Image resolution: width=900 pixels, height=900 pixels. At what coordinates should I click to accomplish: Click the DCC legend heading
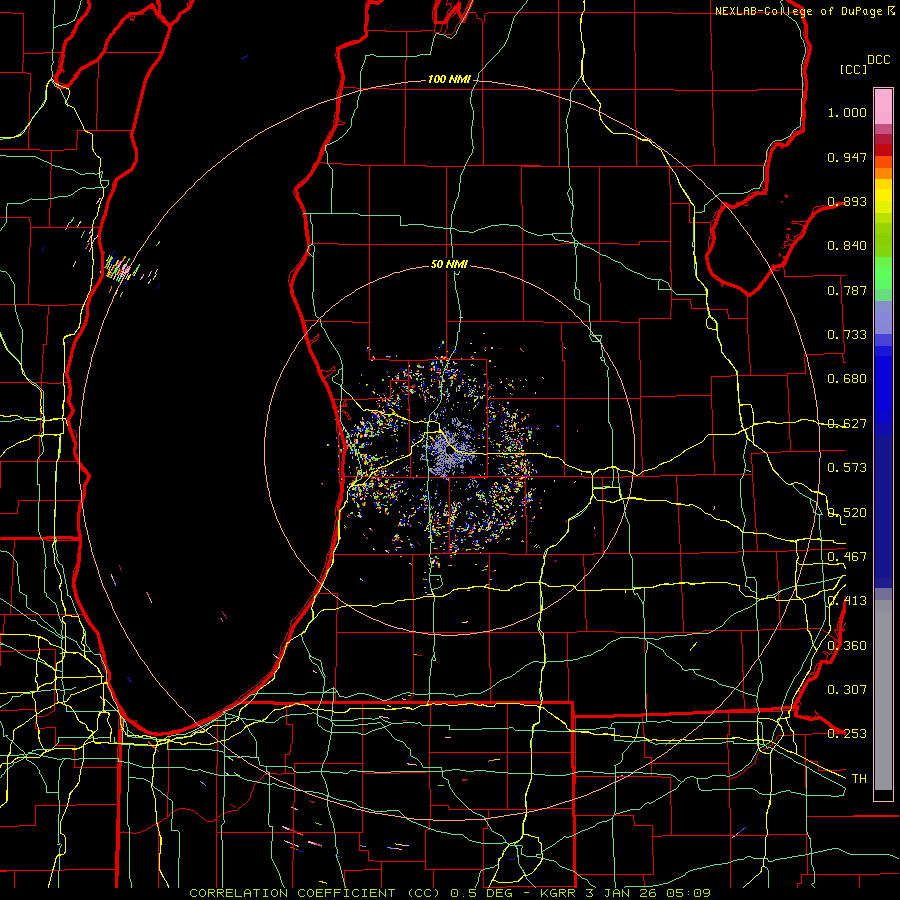click(878, 60)
